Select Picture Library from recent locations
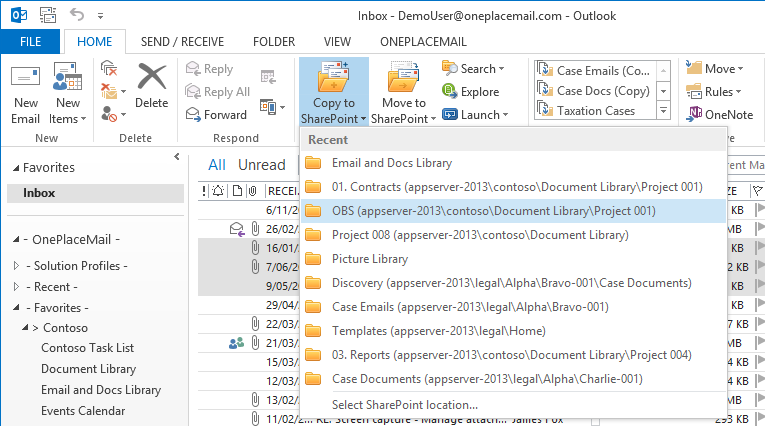Image resolution: width=765 pixels, height=426 pixels. (x=370, y=259)
